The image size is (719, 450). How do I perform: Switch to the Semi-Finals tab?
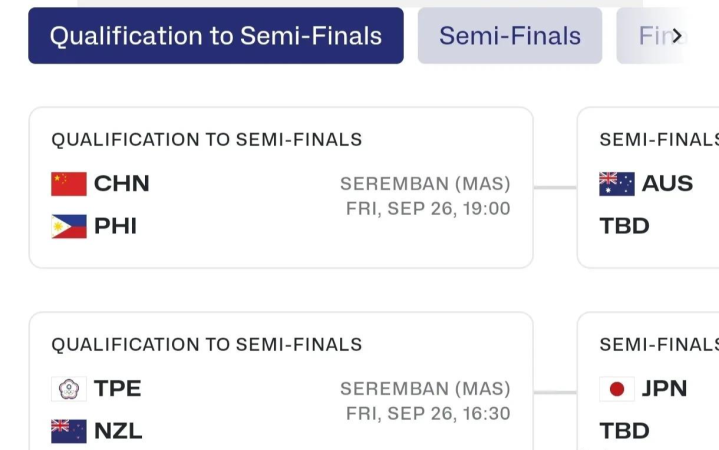tap(510, 35)
